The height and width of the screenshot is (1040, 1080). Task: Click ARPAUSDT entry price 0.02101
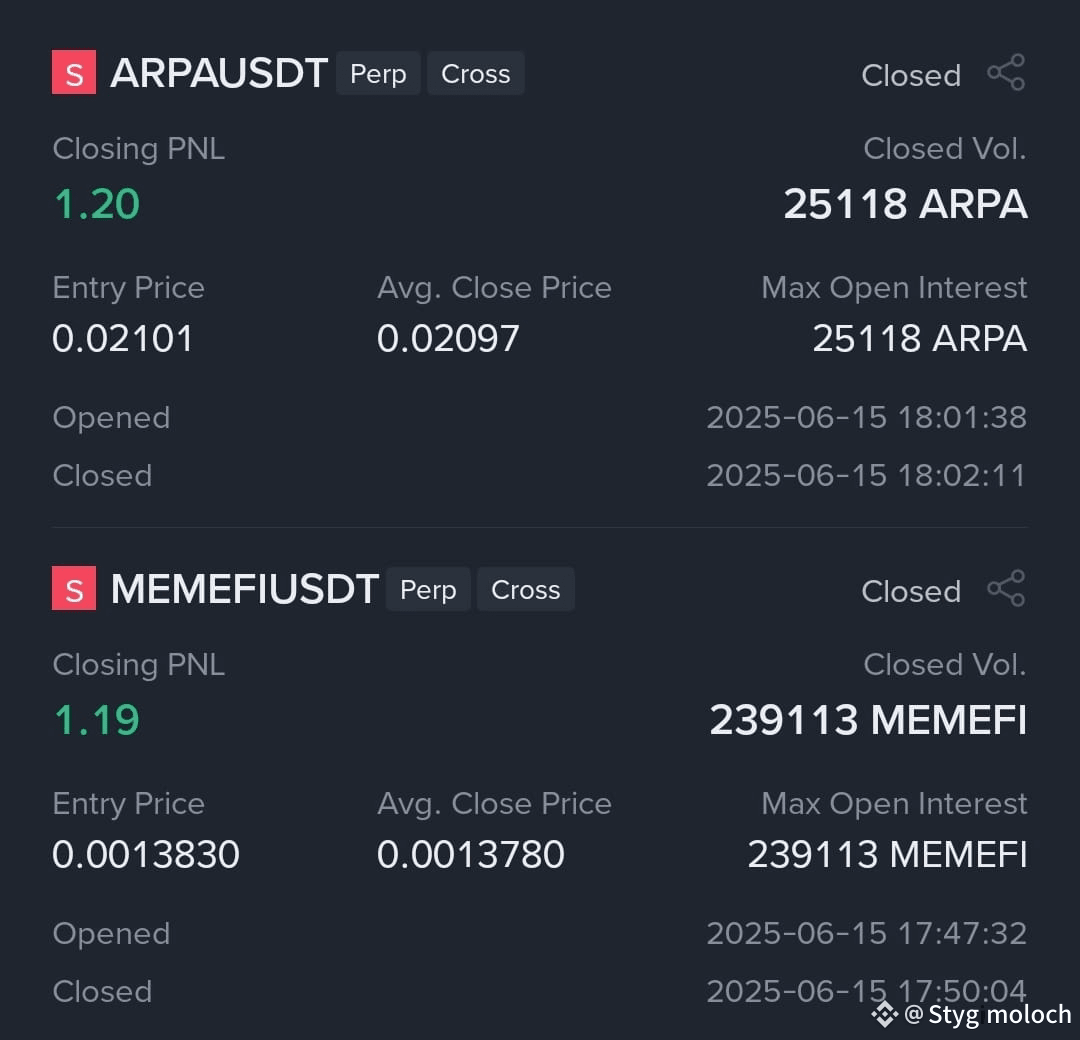[x=123, y=338]
